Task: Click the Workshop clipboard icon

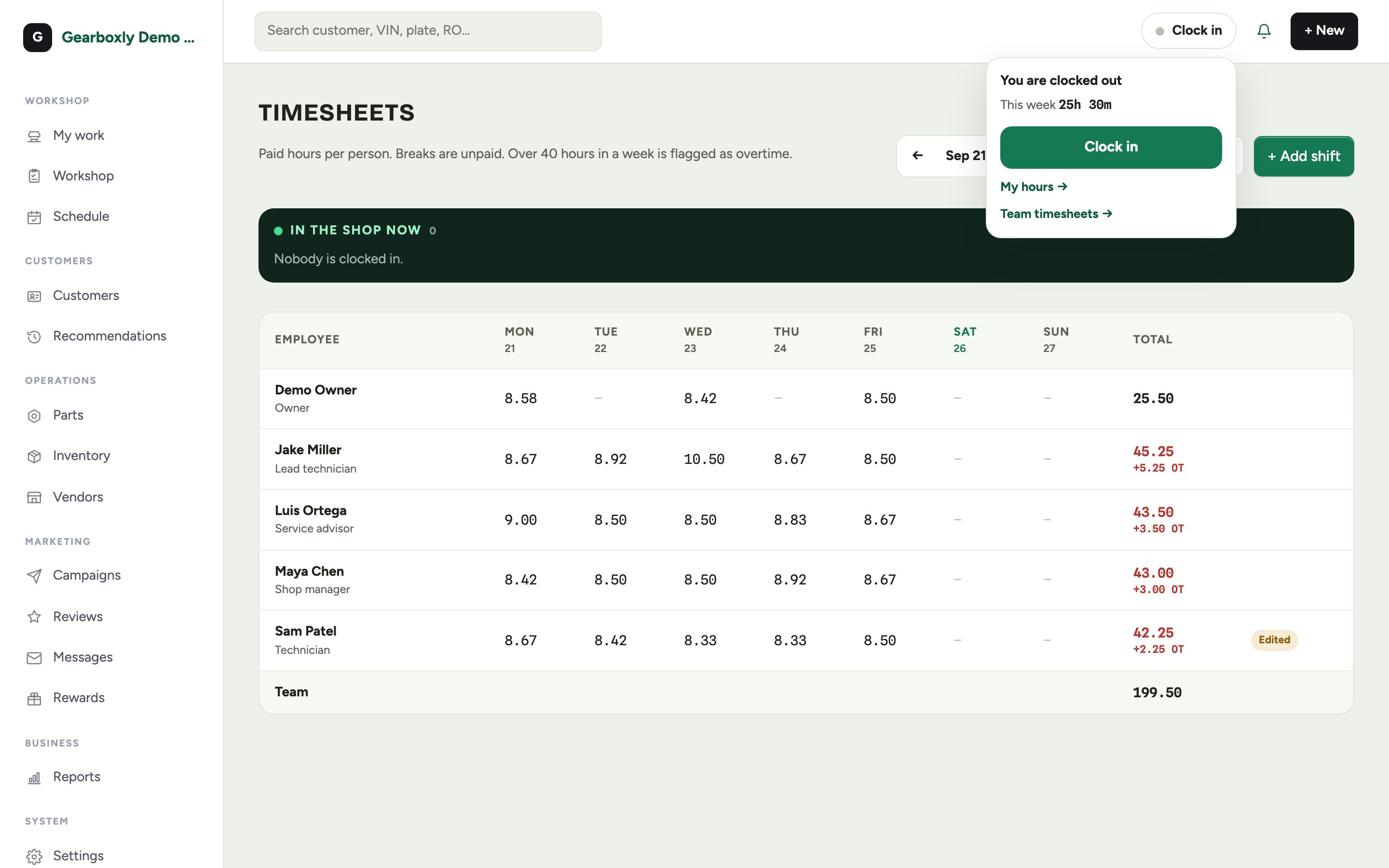Action: point(34,176)
